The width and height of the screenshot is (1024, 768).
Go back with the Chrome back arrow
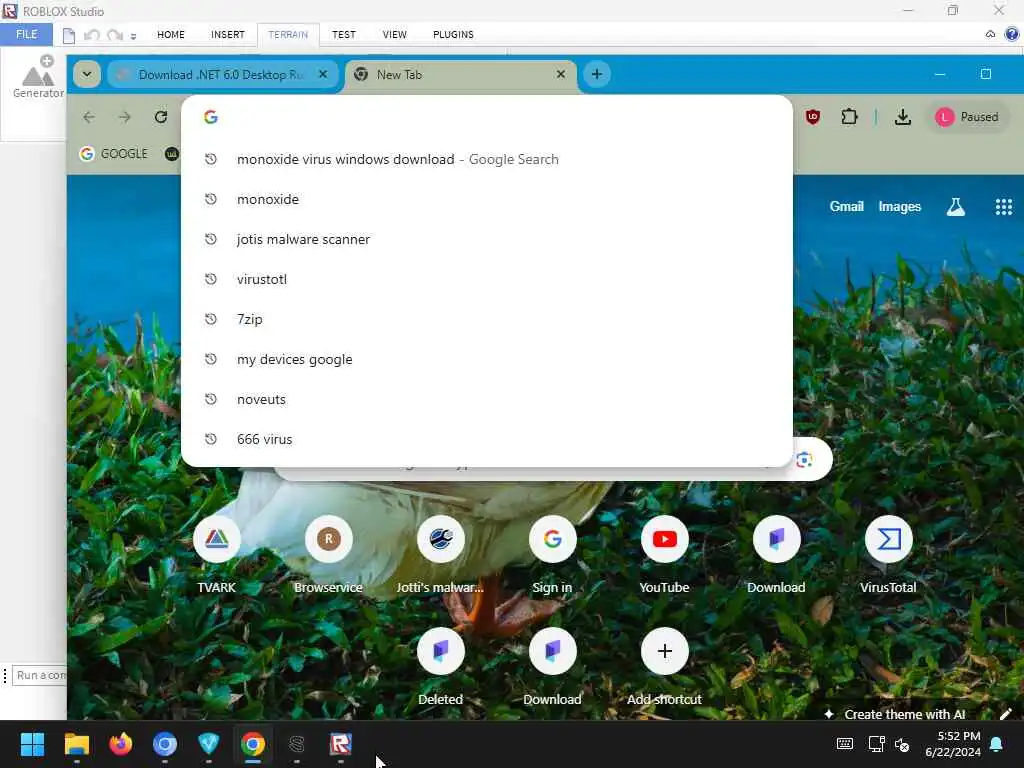[89, 117]
